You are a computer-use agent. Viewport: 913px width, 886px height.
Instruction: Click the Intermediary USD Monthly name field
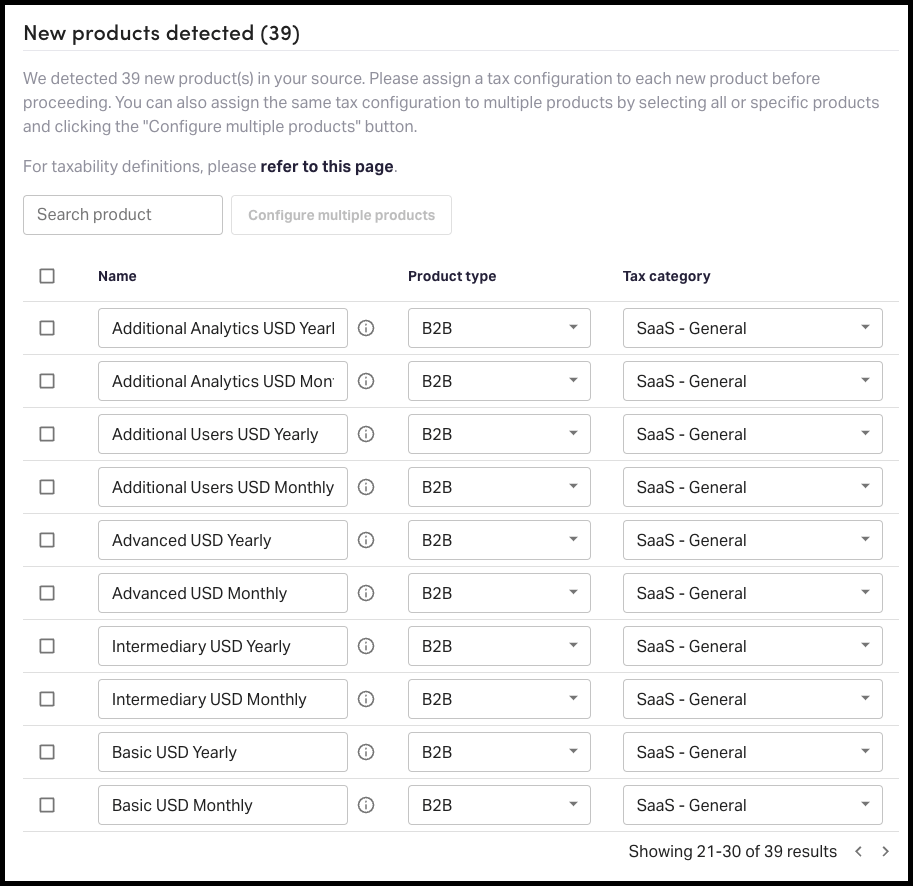[222, 699]
